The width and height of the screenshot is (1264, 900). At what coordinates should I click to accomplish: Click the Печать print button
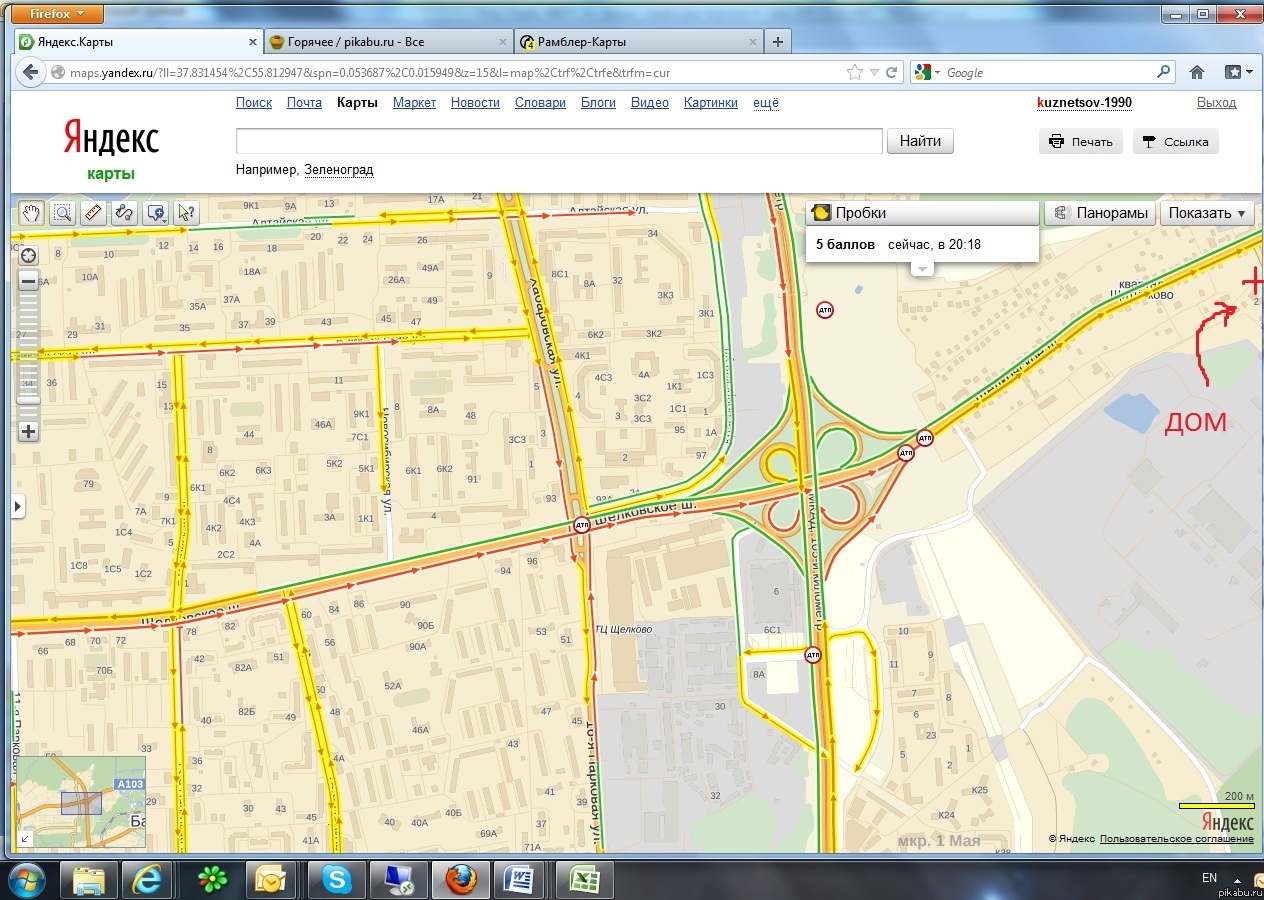pos(1081,142)
